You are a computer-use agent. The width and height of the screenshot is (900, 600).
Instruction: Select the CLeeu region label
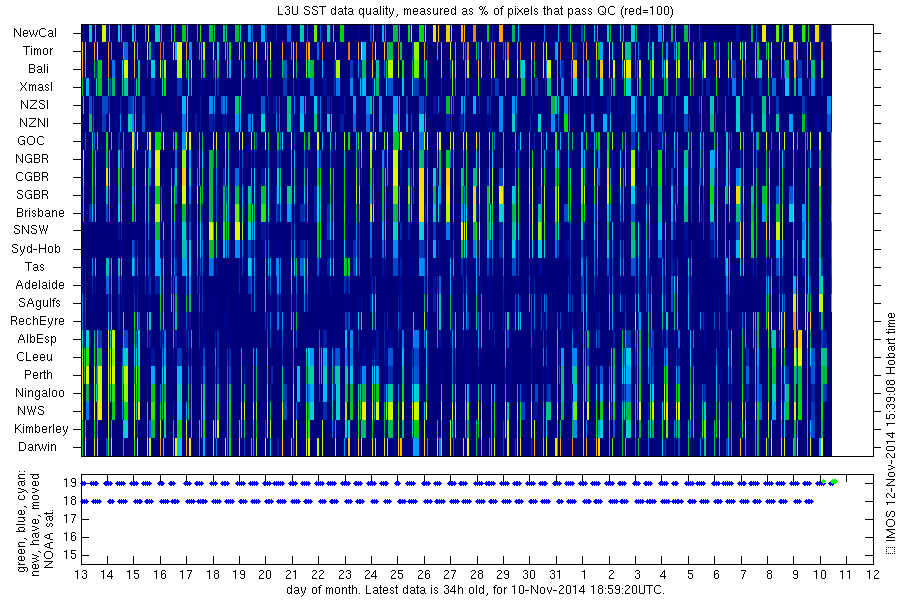pyautogui.click(x=34, y=357)
